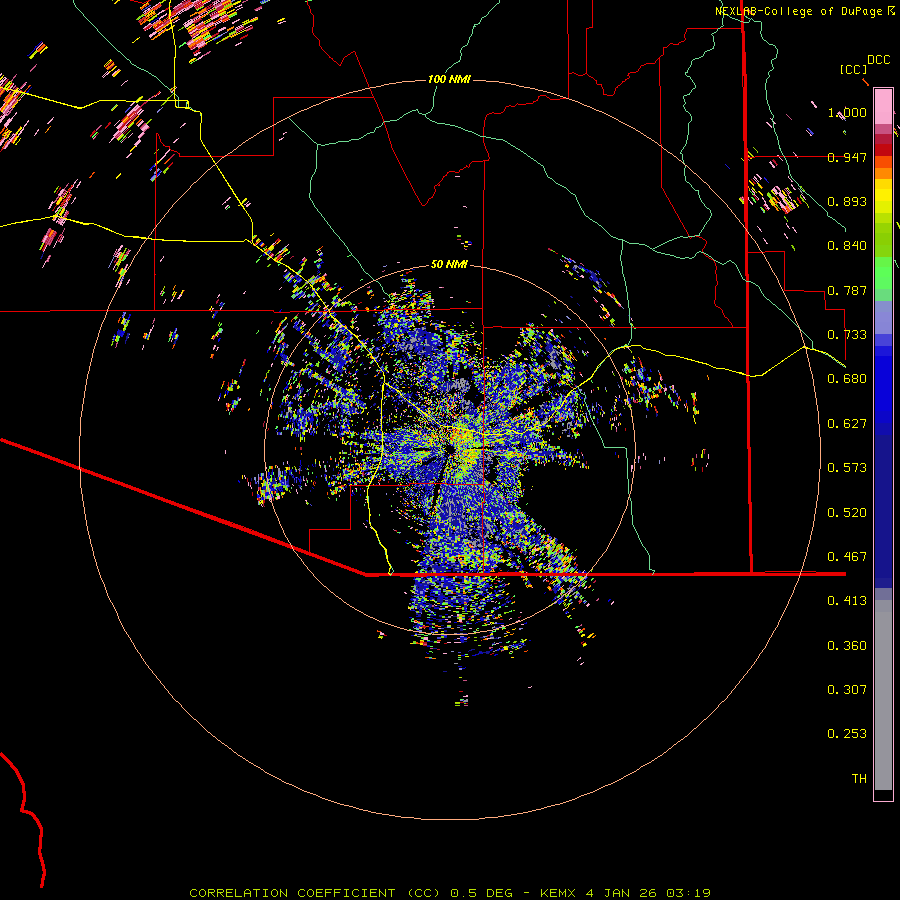900x900 pixels.
Task: Click the Correlation Coefficient KEMX caption
Action: click(x=450, y=893)
